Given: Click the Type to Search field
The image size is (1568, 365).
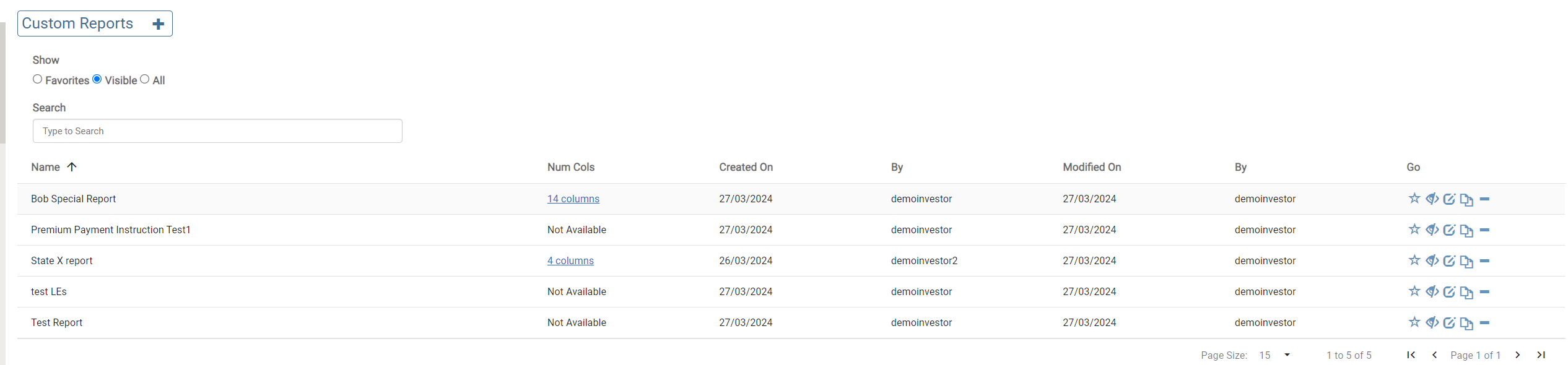Looking at the screenshot, I should pyautogui.click(x=217, y=131).
